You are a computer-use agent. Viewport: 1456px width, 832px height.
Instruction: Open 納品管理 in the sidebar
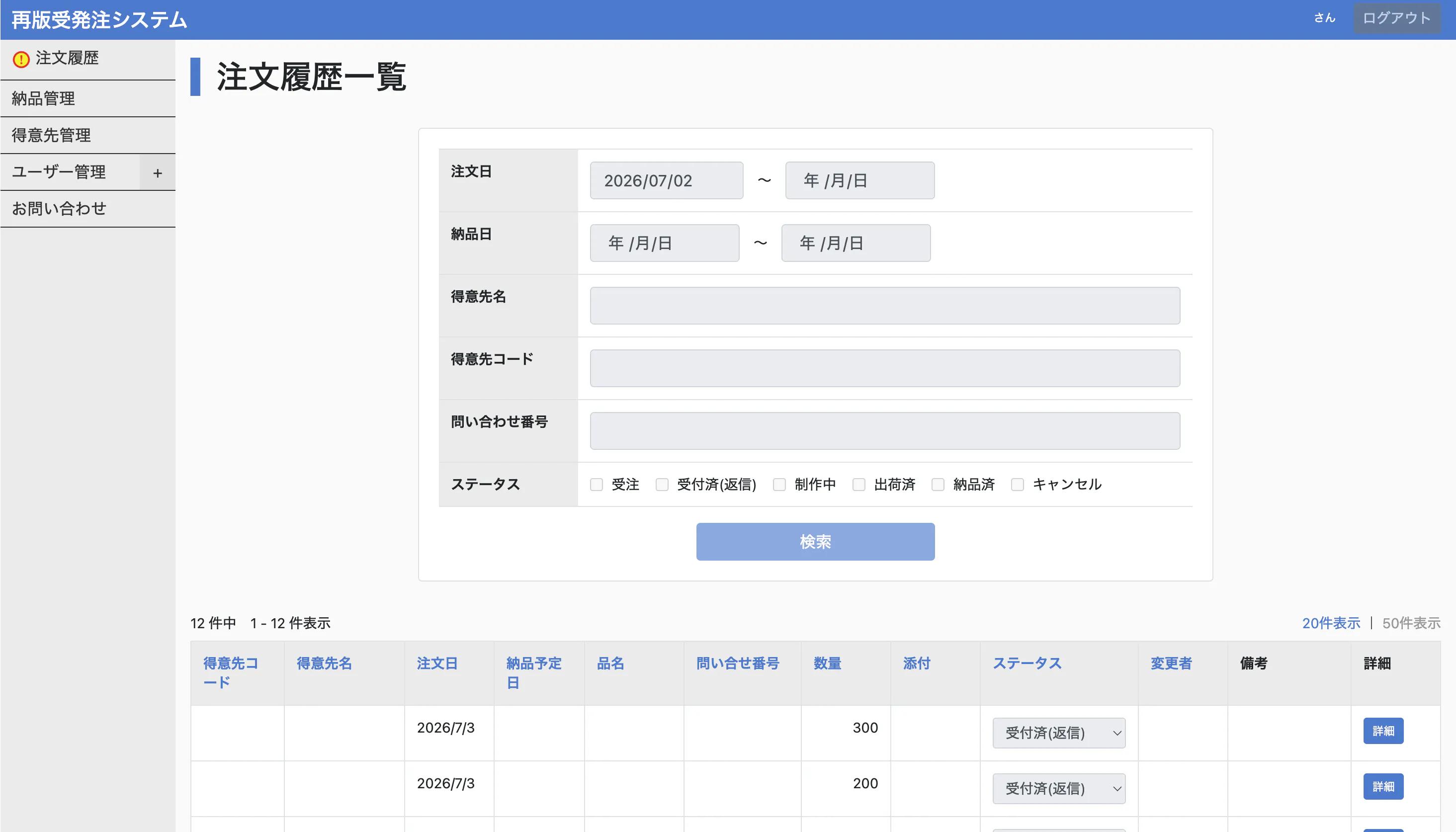43,98
